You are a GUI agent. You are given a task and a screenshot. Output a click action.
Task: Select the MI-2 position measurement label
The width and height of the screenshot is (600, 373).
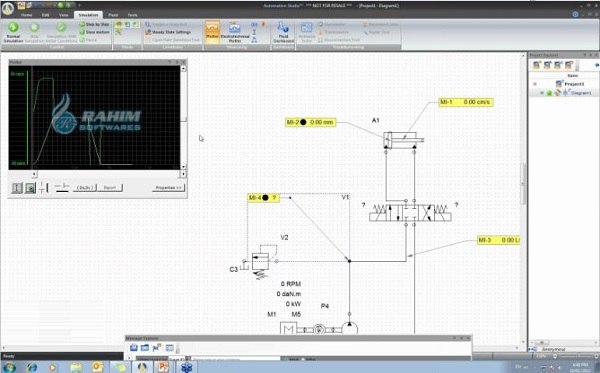[310, 122]
